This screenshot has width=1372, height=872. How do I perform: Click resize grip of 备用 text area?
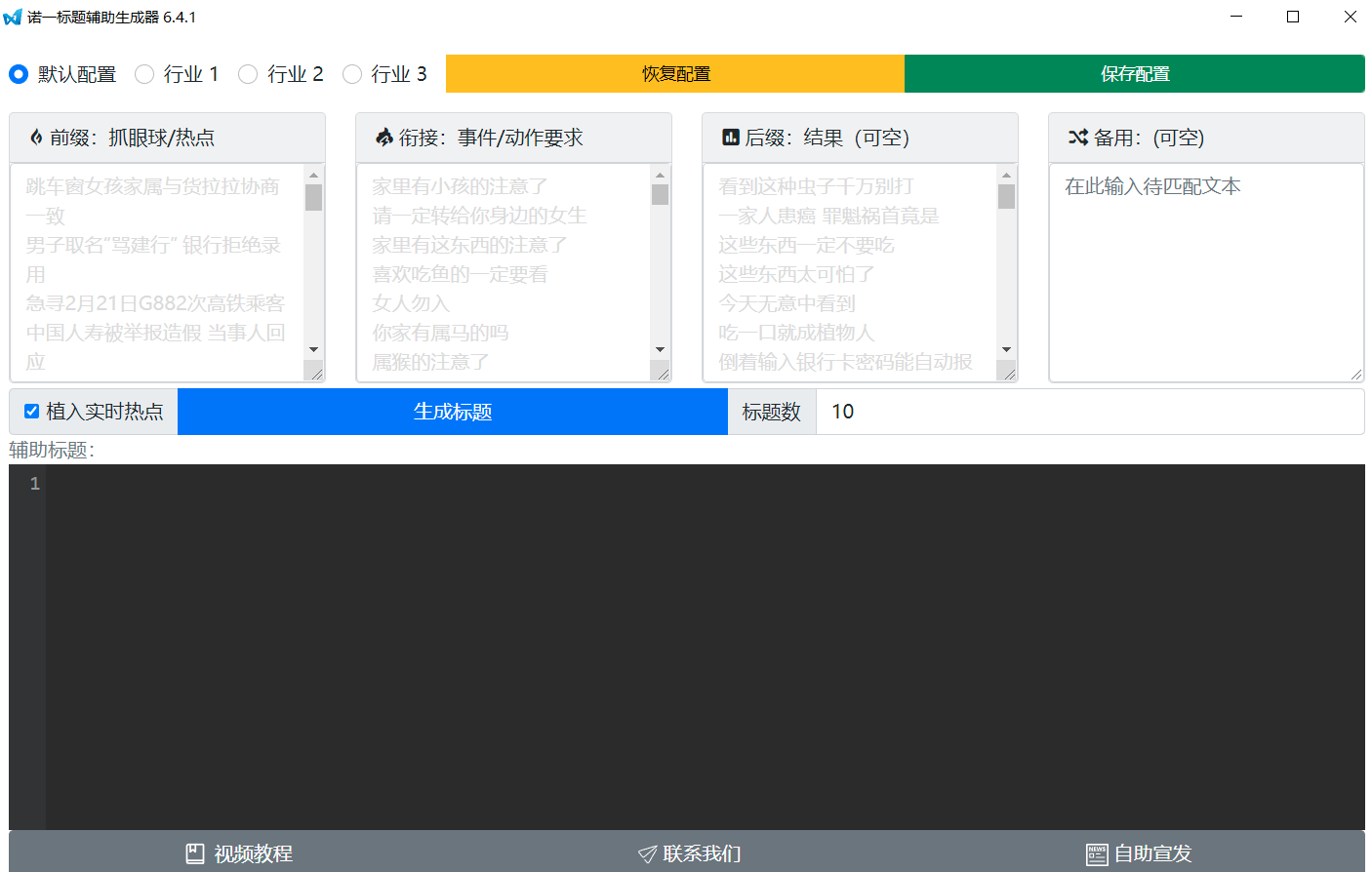click(x=1355, y=374)
